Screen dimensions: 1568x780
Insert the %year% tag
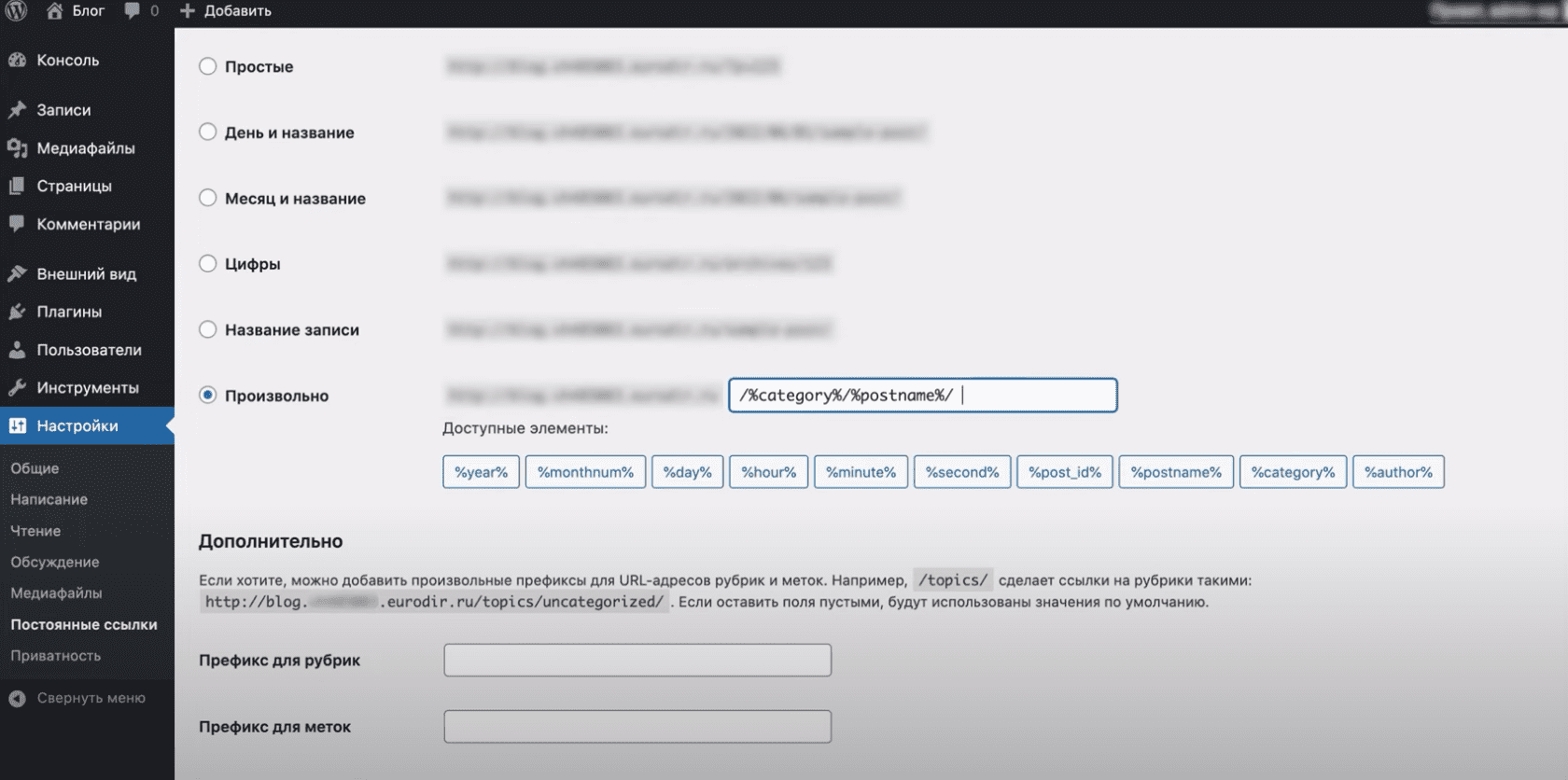click(x=481, y=472)
